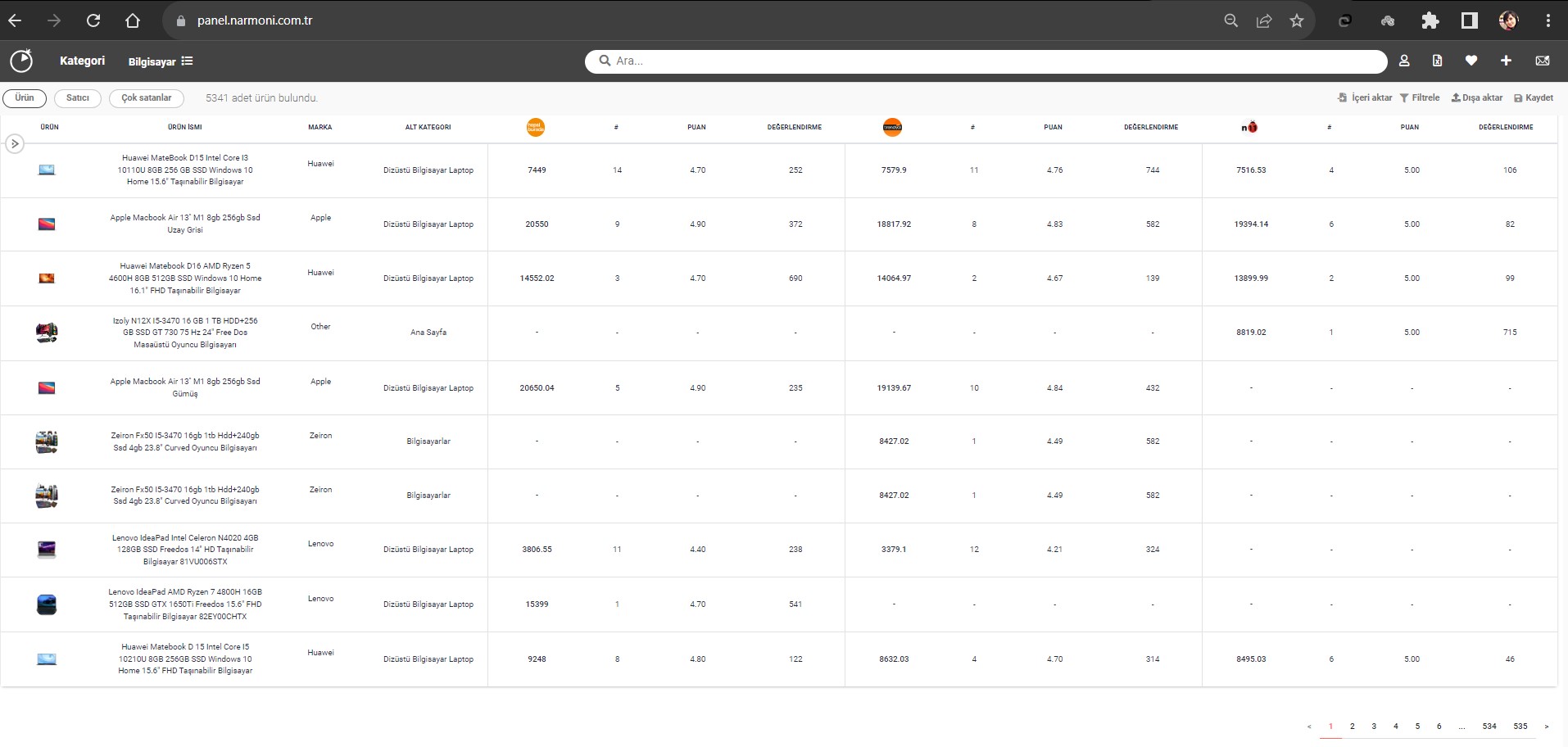Expand the side panel arrow button
Viewport: 1568px width, 747px height.
pyautogui.click(x=15, y=144)
